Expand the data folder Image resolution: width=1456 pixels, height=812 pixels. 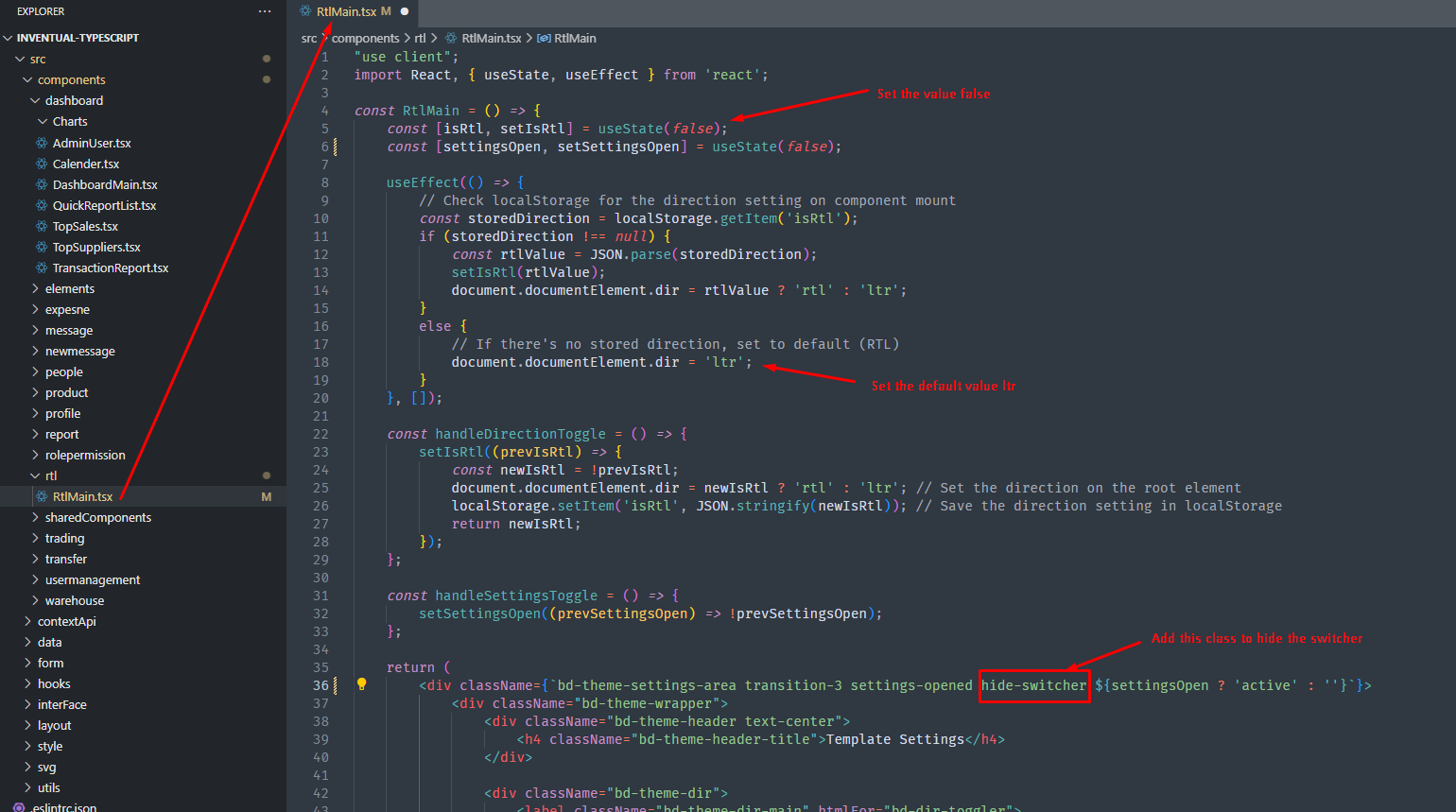point(27,642)
